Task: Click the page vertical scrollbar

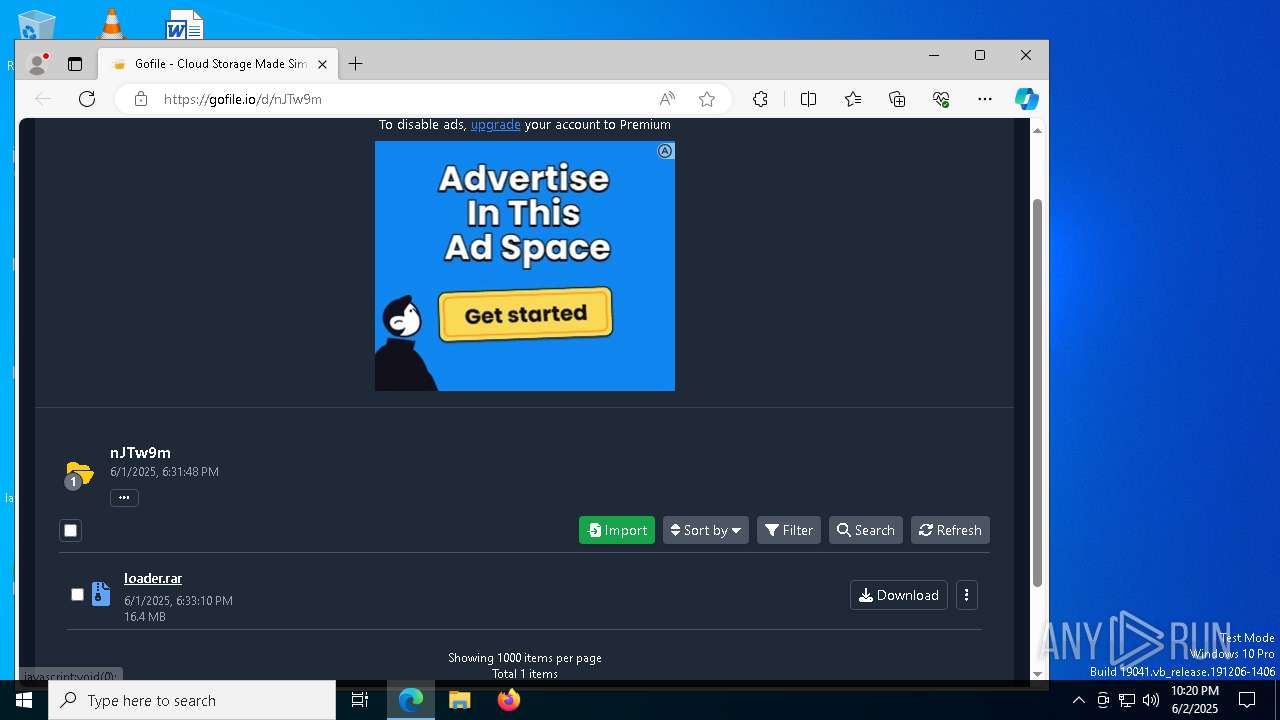Action: [1037, 392]
